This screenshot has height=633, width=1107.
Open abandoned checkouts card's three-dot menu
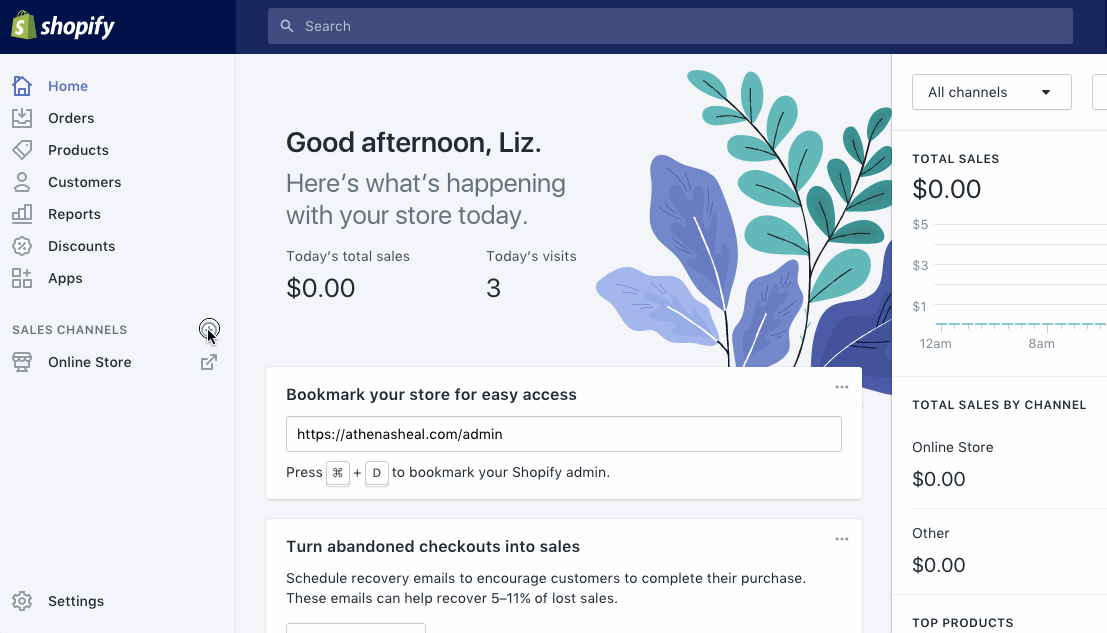tap(842, 539)
